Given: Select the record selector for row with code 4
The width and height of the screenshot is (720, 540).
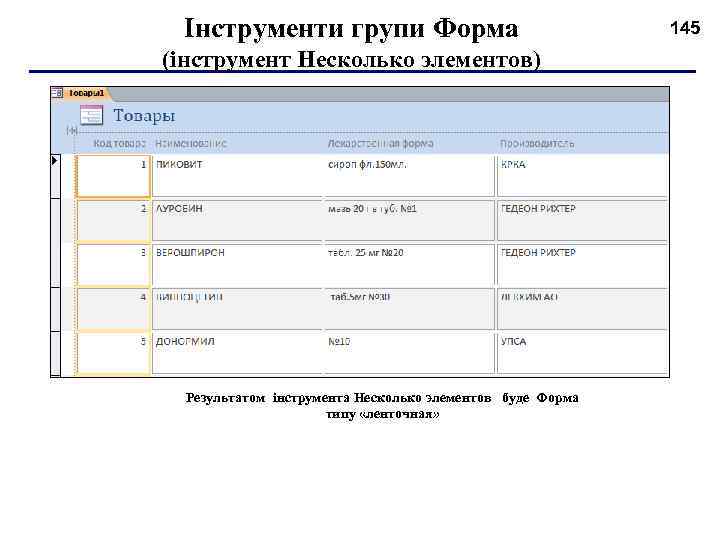Looking at the screenshot, I should point(56,309).
